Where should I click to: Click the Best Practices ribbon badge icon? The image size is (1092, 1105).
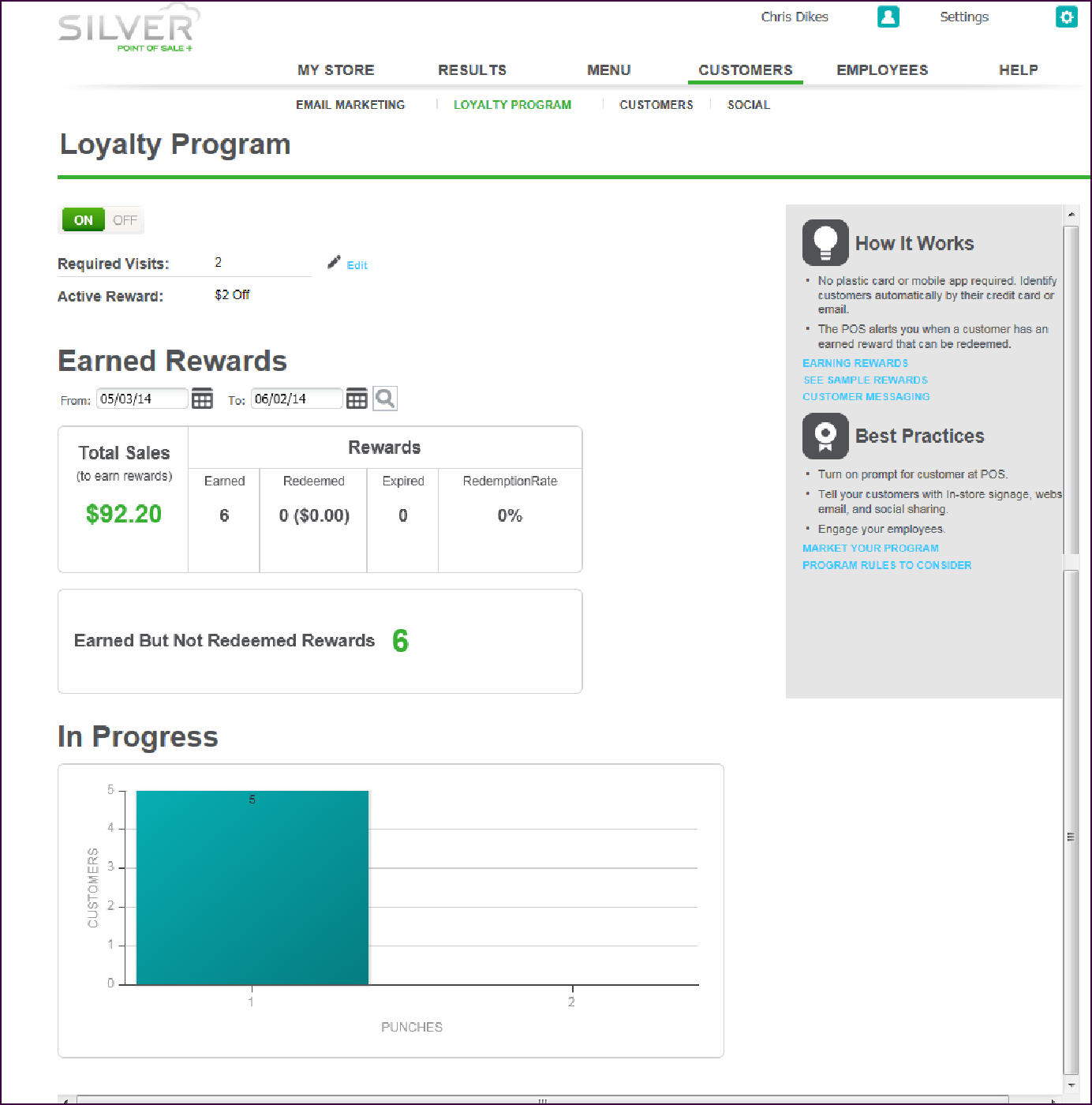pyautogui.click(x=825, y=436)
